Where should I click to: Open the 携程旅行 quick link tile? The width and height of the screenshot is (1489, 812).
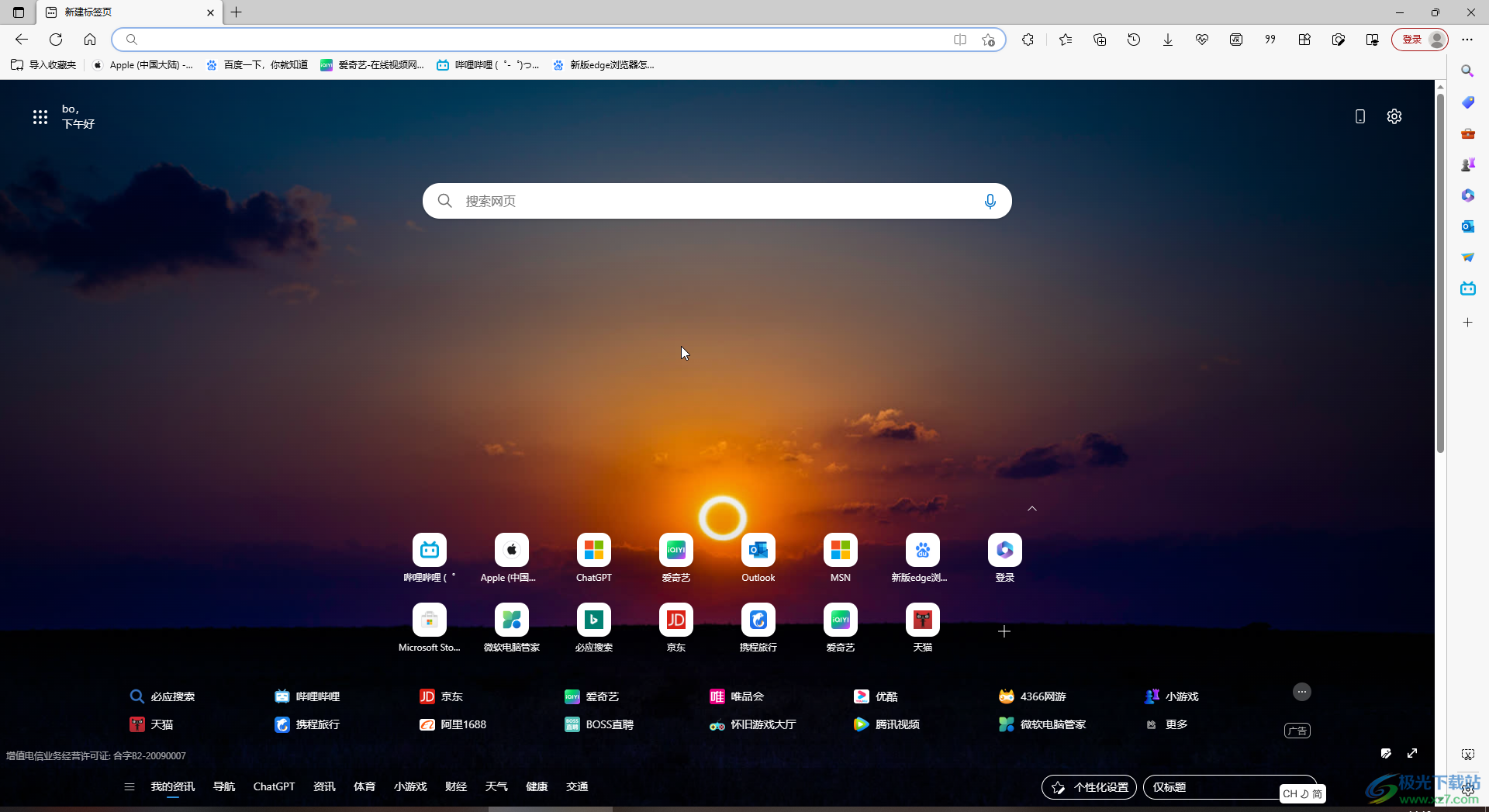tap(758, 628)
